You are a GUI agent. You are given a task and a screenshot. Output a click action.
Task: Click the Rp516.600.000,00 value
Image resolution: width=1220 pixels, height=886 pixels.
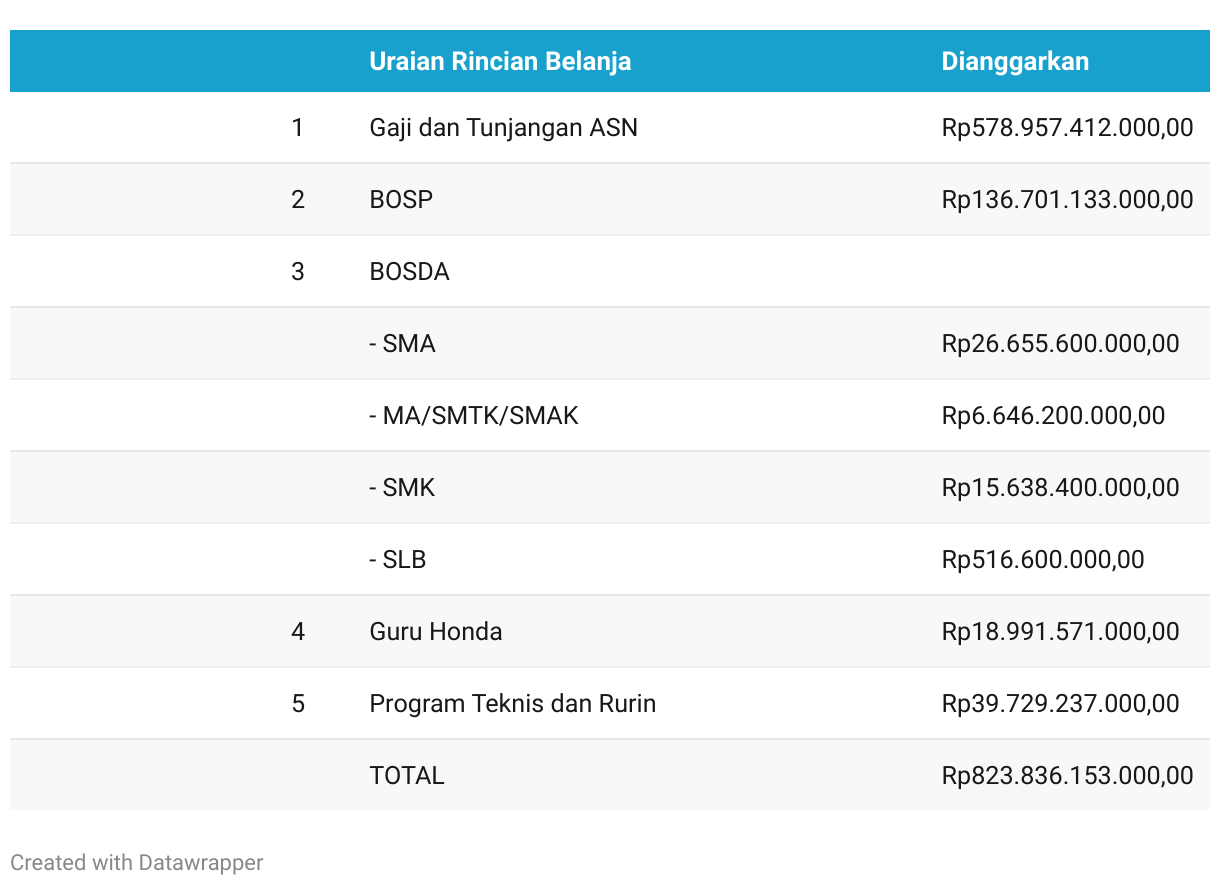(1043, 560)
